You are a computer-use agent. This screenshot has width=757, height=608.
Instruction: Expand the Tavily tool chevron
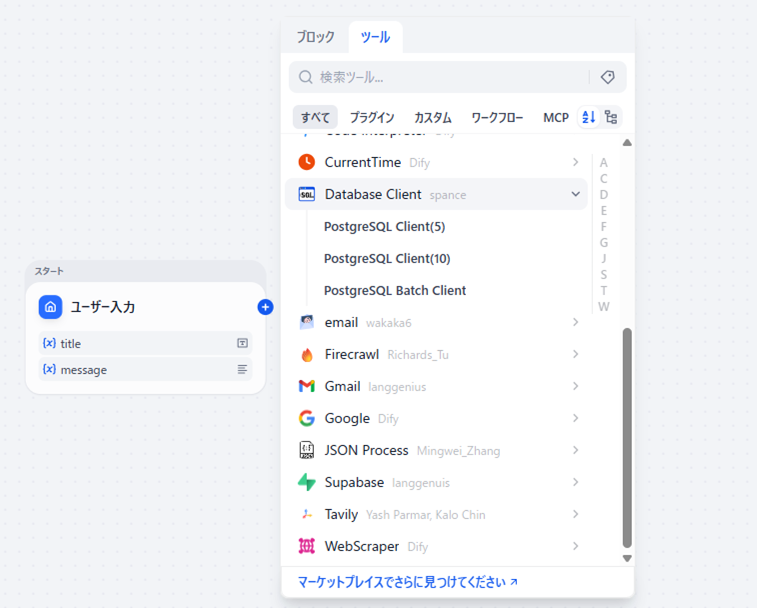[x=576, y=514]
